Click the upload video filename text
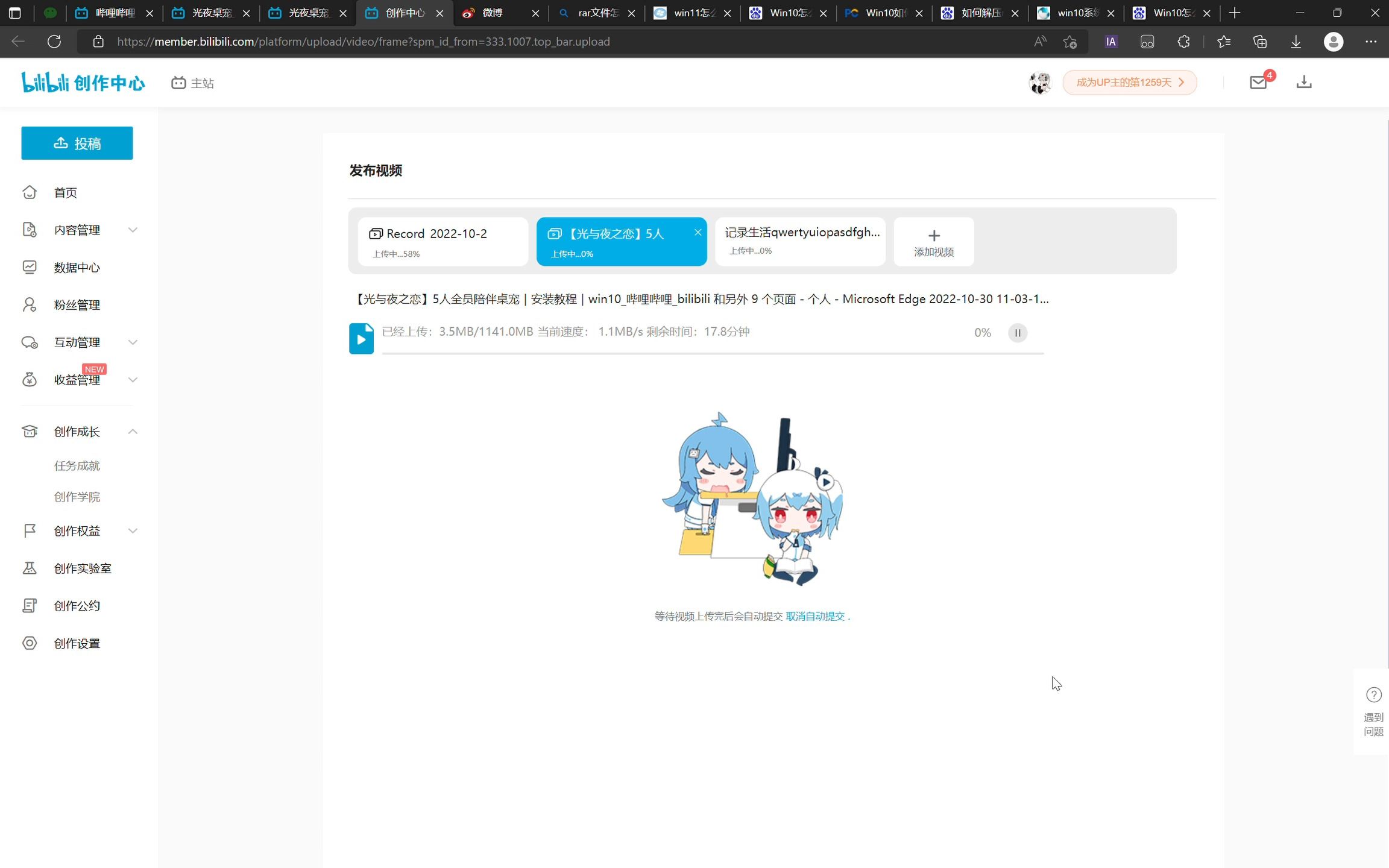The image size is (1389, 868). pyautogui.click(x=701, y=299)
